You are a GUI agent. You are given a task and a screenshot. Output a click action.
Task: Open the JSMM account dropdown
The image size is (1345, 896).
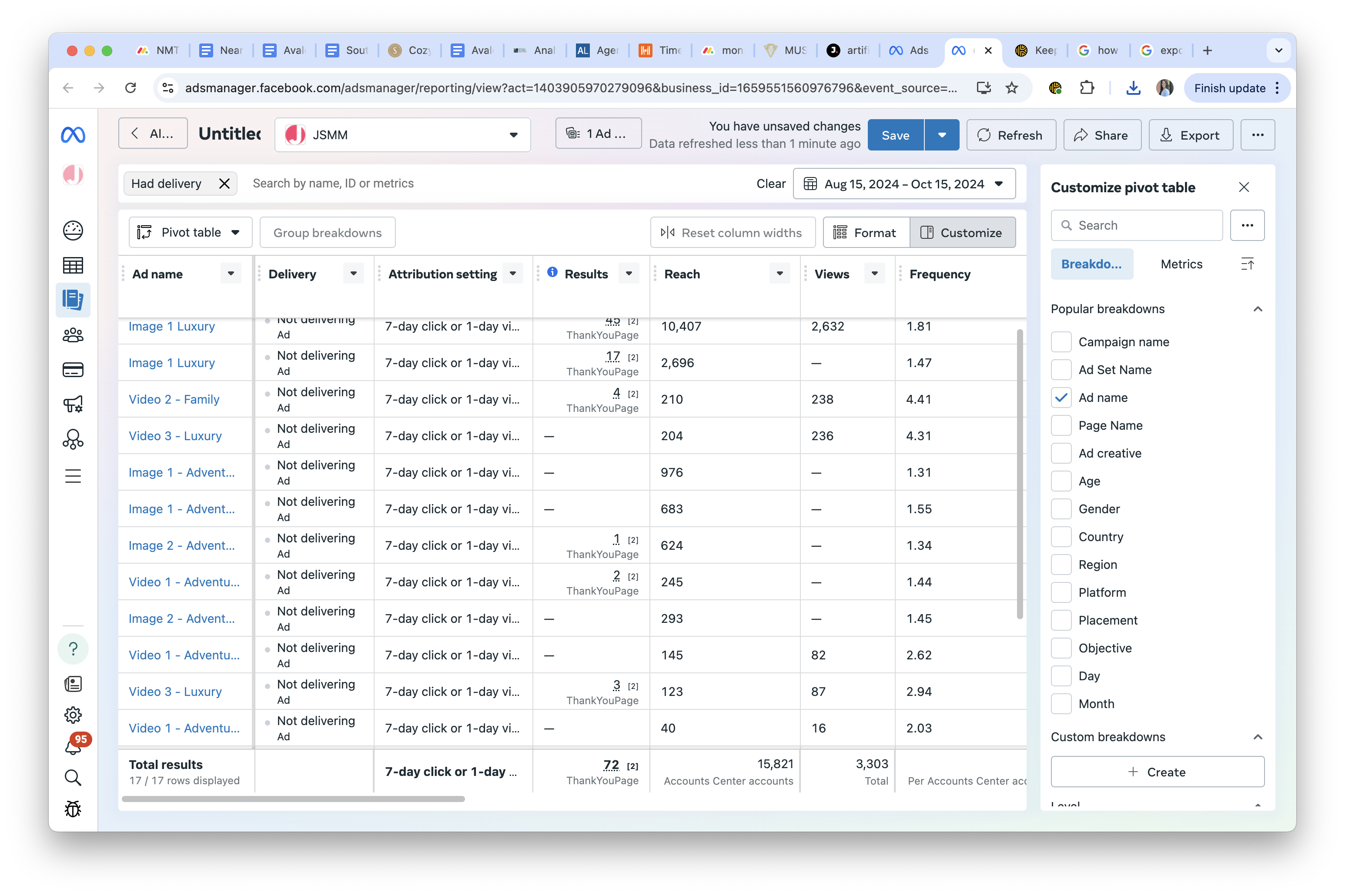[402, 135]
